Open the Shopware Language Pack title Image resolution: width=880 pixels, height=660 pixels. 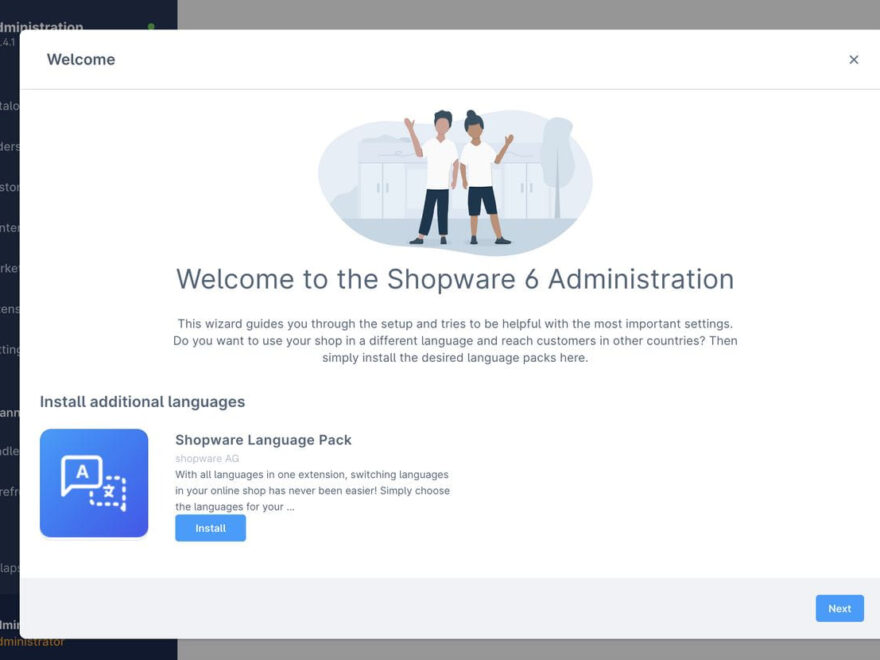263,440
